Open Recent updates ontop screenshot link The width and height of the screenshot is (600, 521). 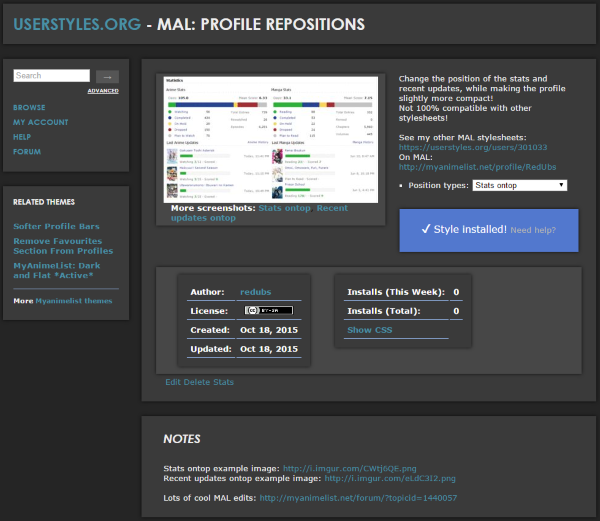259,213
